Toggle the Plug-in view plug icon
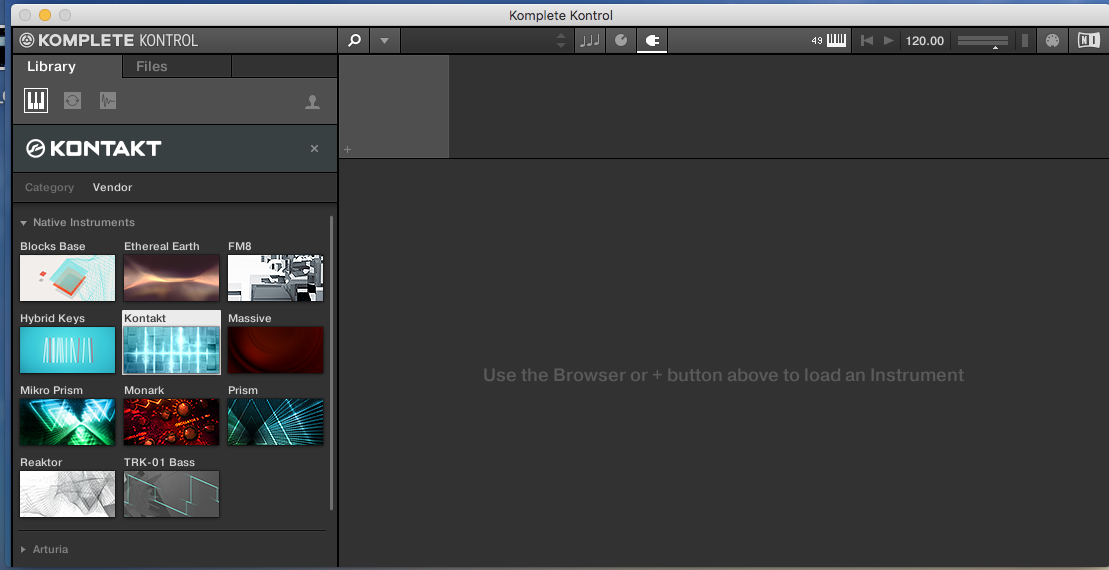The height and width of the screenshot is (570, 1109). [652, 40]
